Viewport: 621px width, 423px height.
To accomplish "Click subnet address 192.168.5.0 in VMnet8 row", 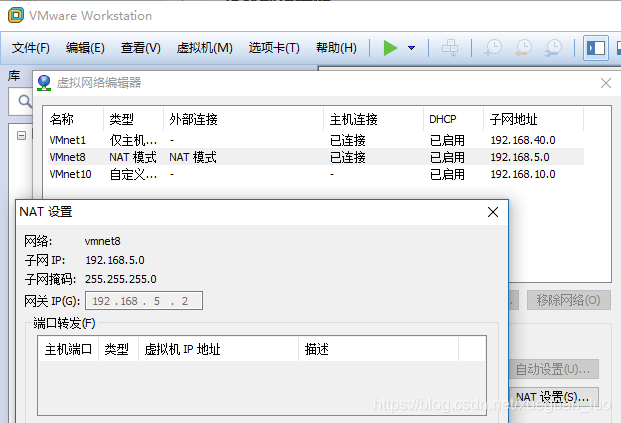I will coord(520,157).
